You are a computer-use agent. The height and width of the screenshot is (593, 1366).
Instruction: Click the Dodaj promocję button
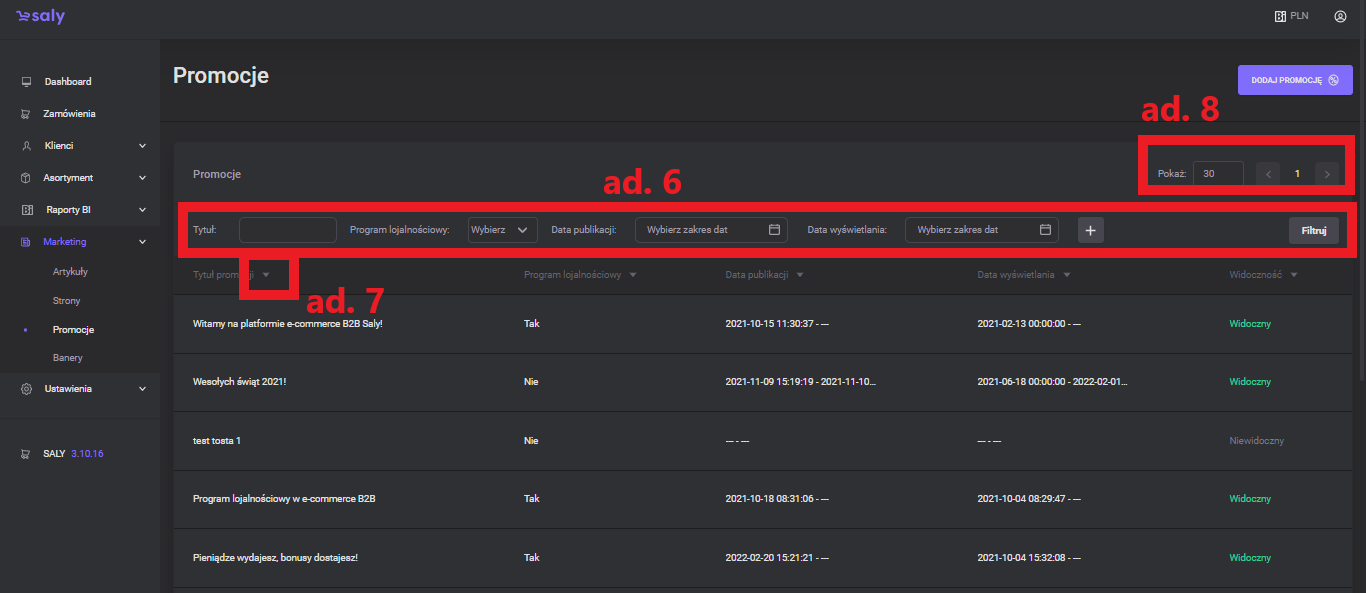tap(1294, 80)
